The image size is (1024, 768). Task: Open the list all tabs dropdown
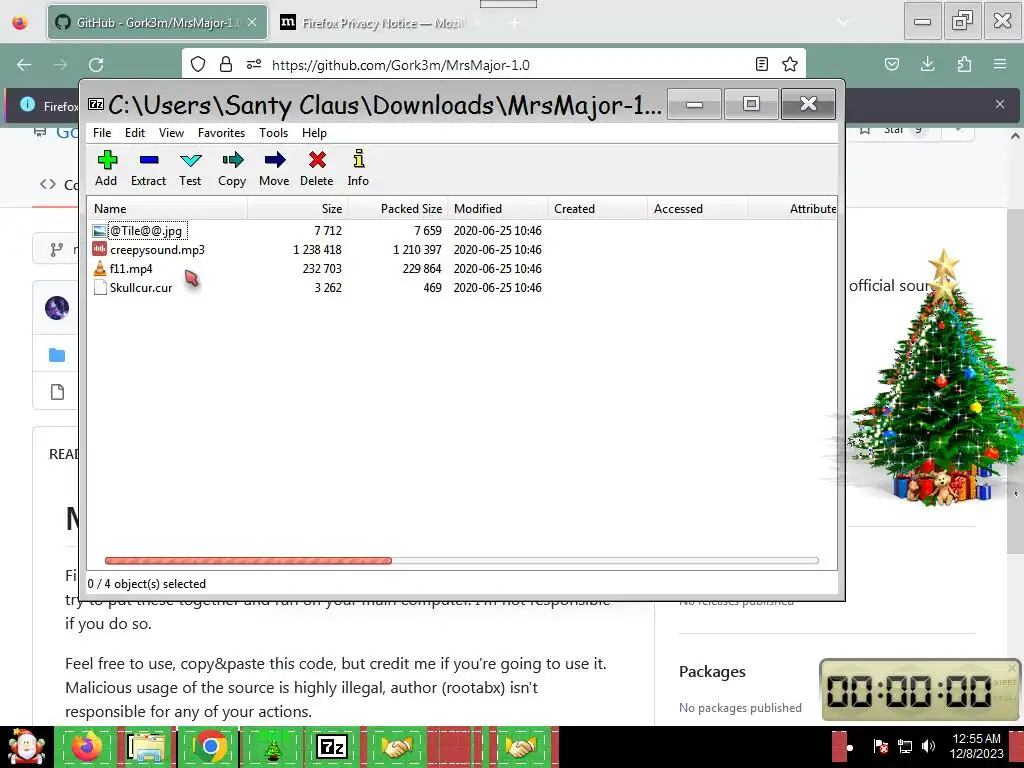(843, 22)
